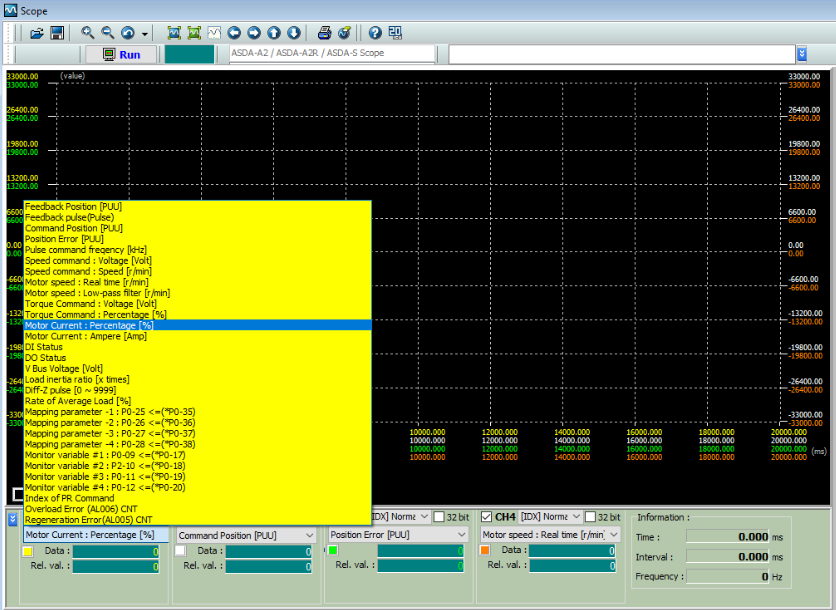Click the help question mark icon
This screenshot has height=610, width=836.
tap(375, 33)
